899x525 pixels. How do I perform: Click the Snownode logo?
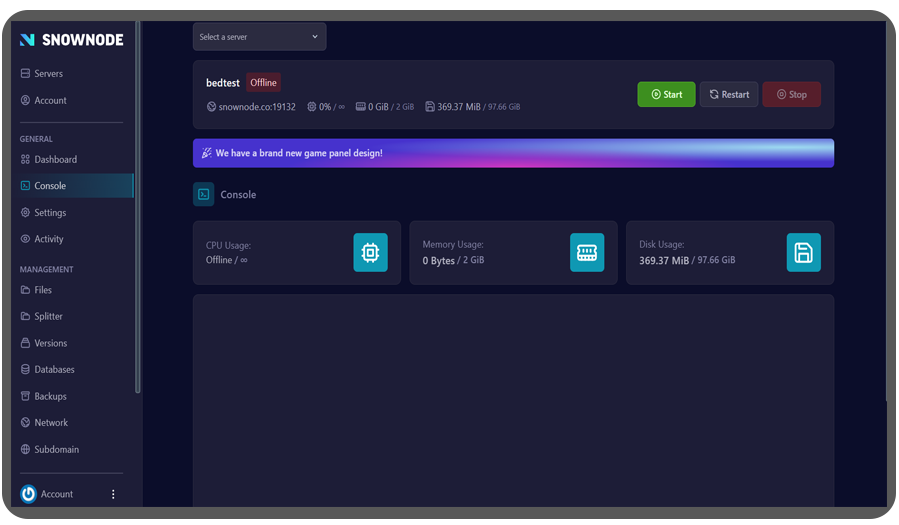[x=72, y=40]
